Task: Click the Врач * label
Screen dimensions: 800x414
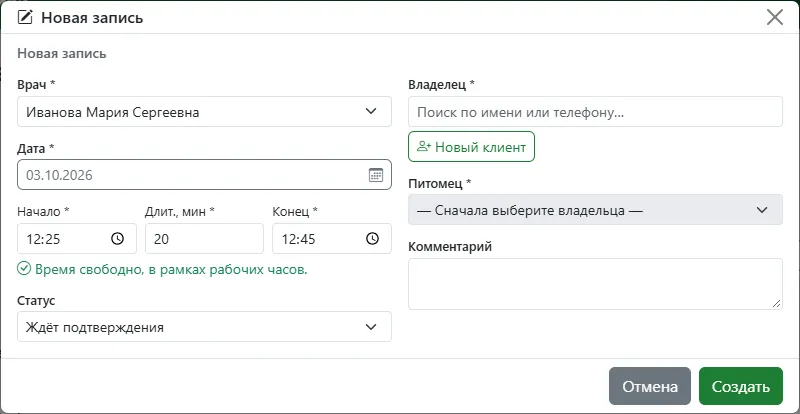Action: click(x=36, y=85)
